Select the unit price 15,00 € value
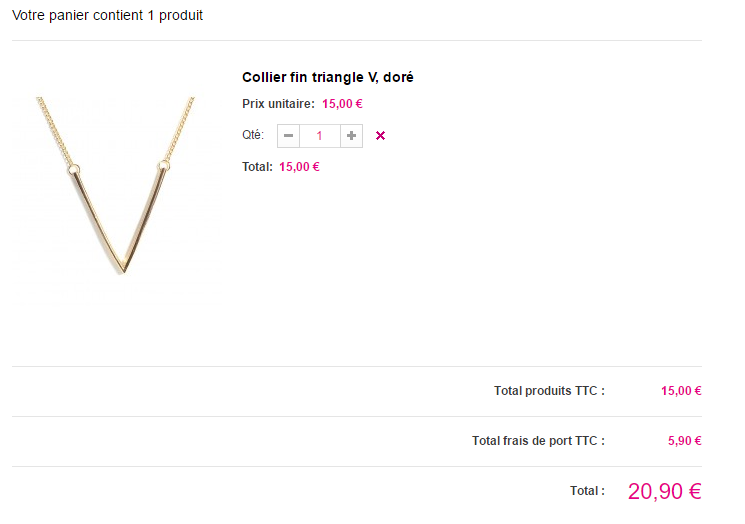Image resolution: width=745 pixels, height=524 pixels. click(x=342, y=103)
